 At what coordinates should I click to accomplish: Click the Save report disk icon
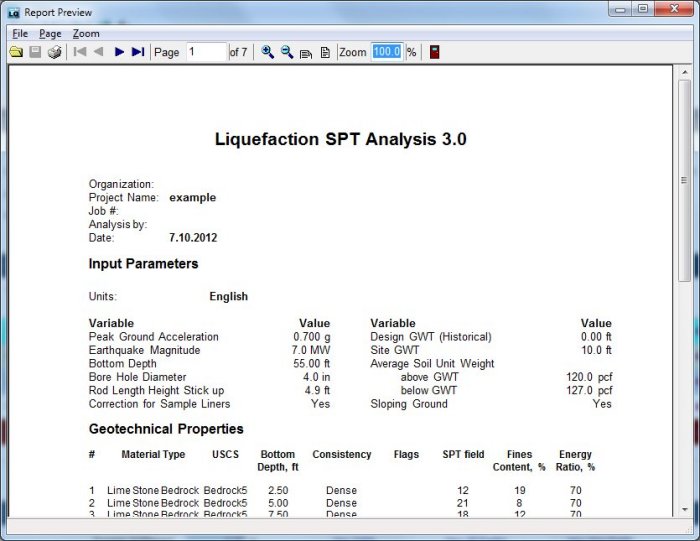35,52
